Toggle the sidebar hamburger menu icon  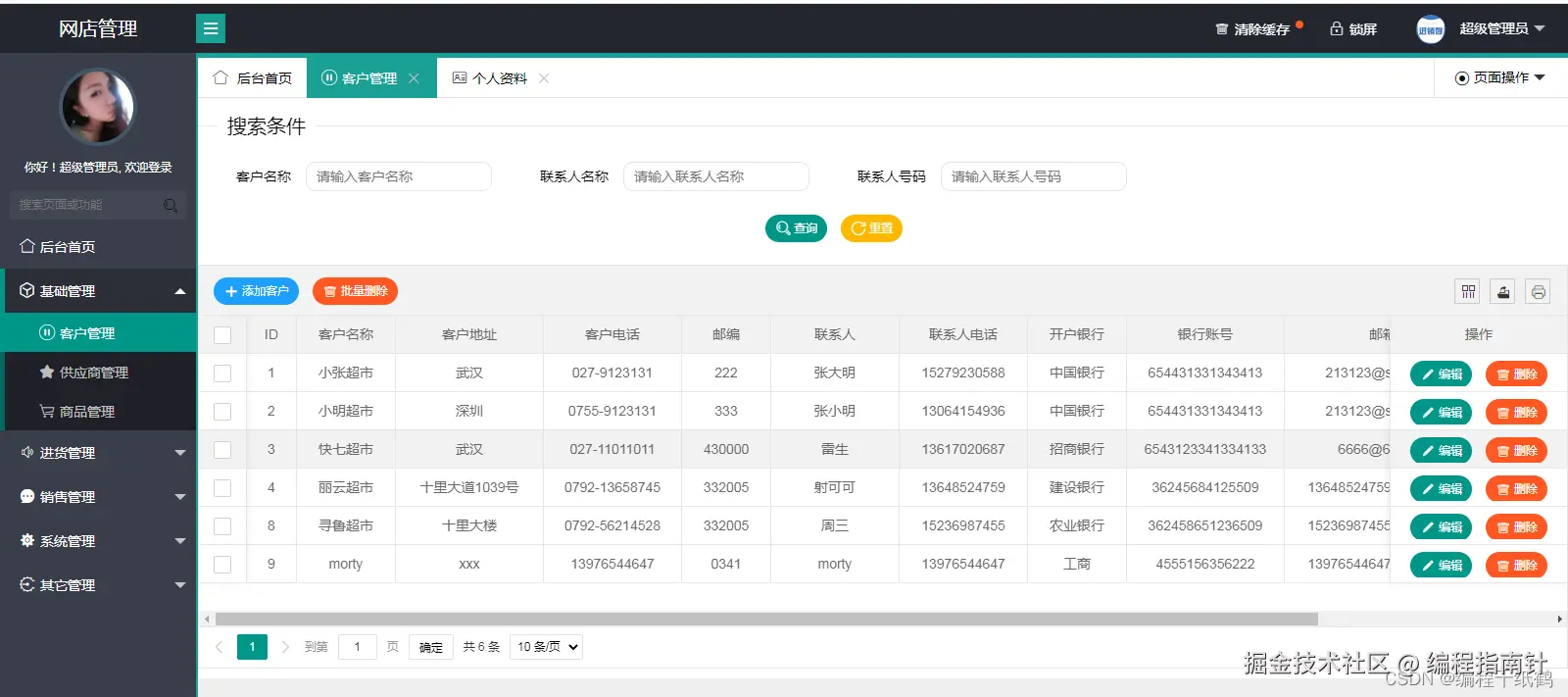pos(211,28)
